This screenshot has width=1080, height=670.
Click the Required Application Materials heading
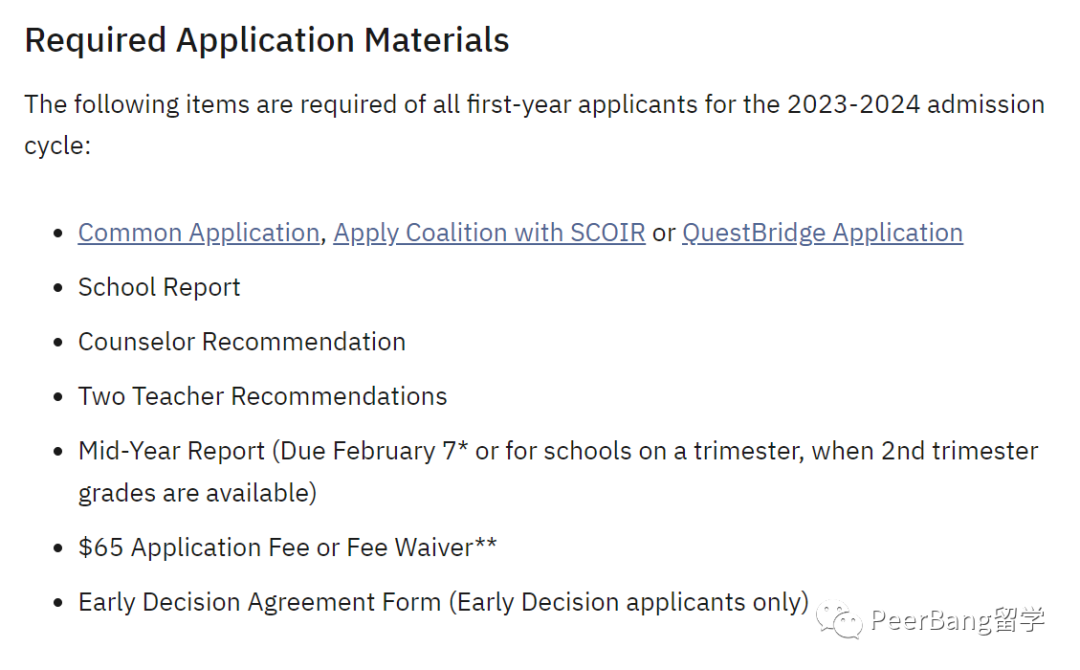[x=267, y=40]
